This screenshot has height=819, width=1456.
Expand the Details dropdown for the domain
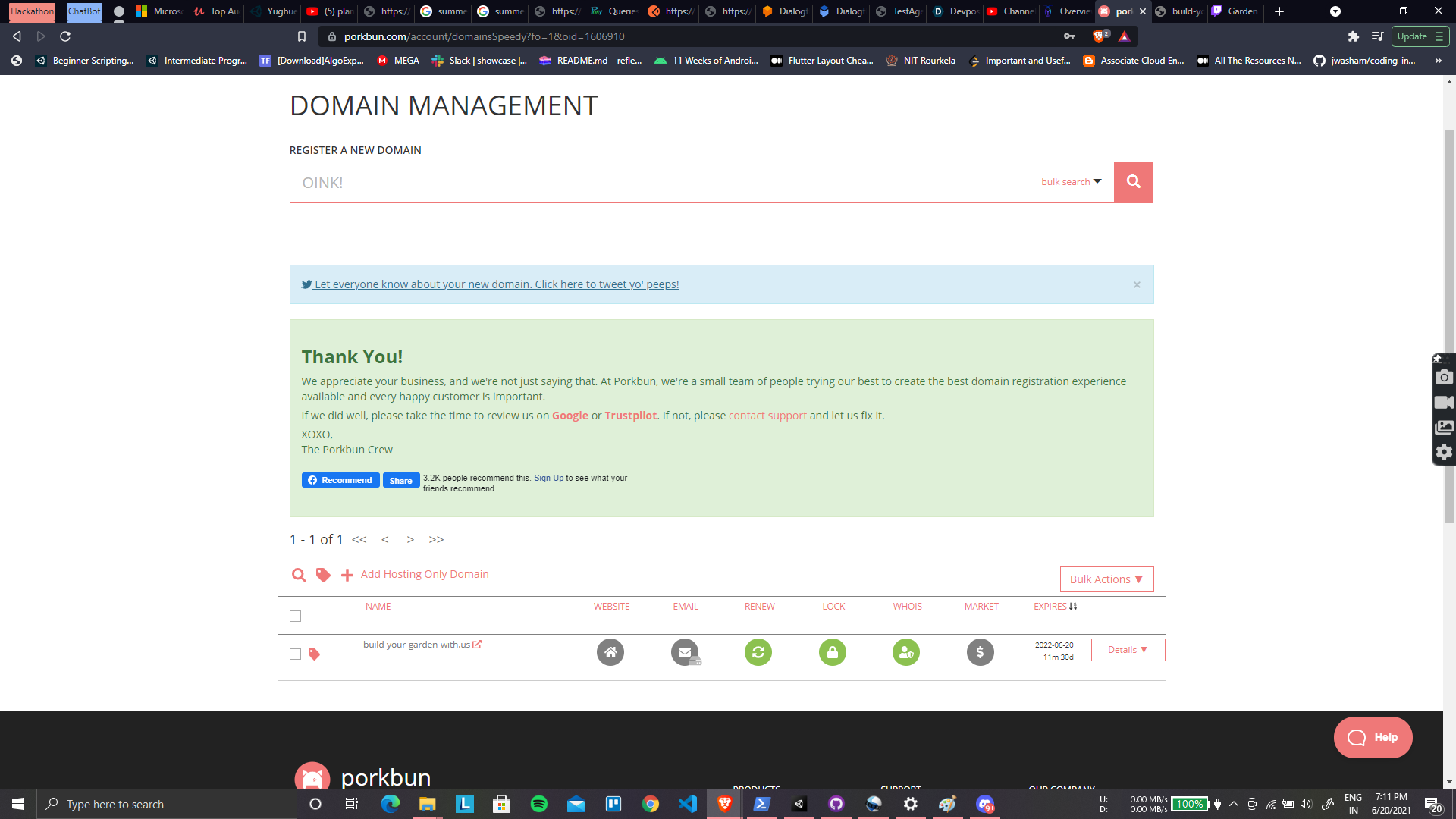coord(1128,649)
